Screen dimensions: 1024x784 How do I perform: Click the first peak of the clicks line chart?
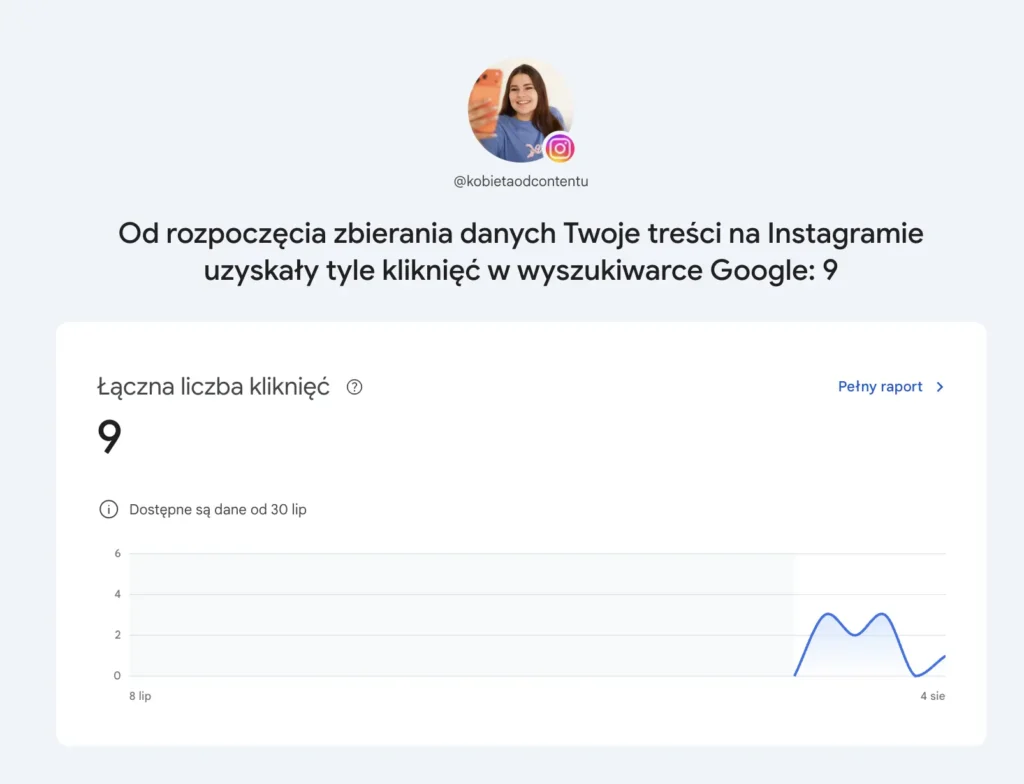click(x=828, y=614)
